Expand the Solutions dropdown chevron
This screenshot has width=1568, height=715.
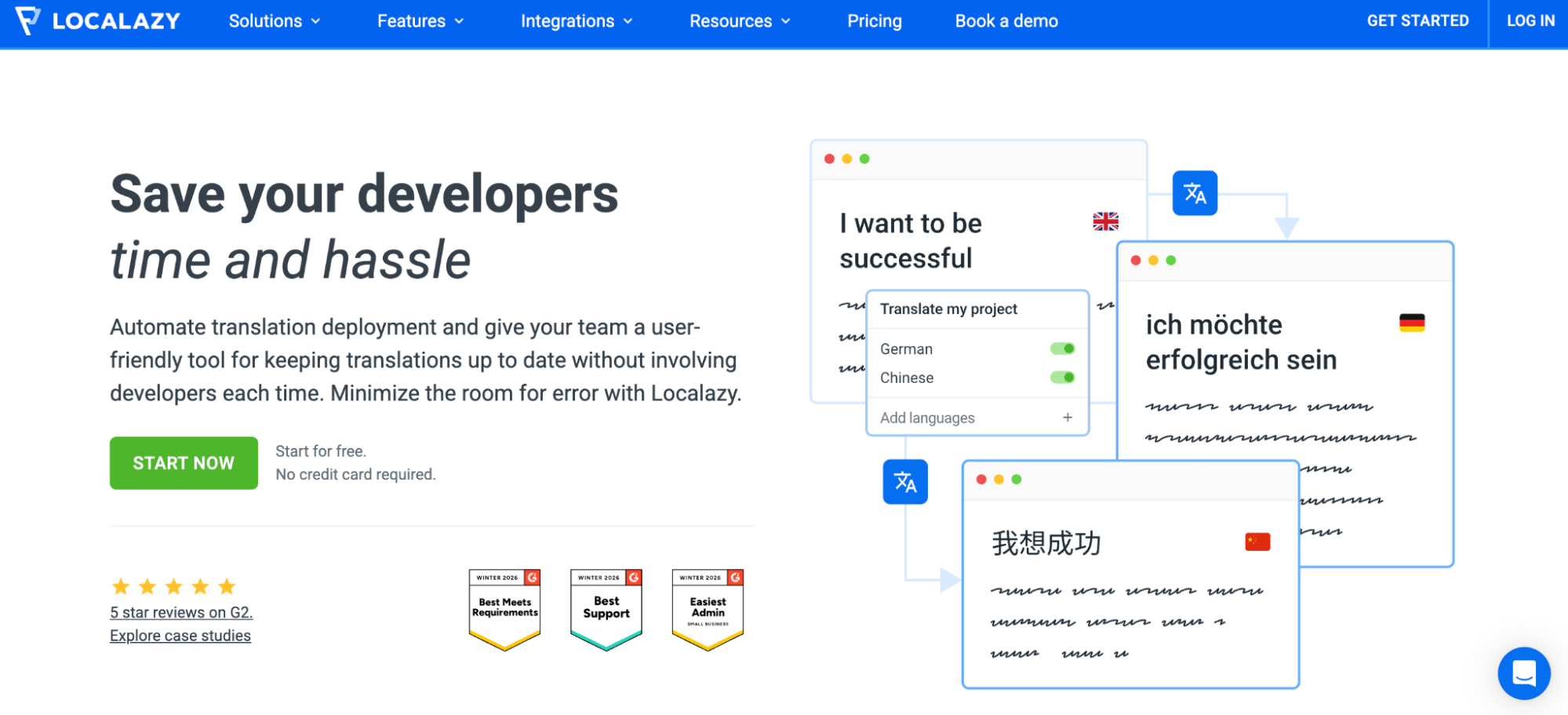(x=315, y=21)
